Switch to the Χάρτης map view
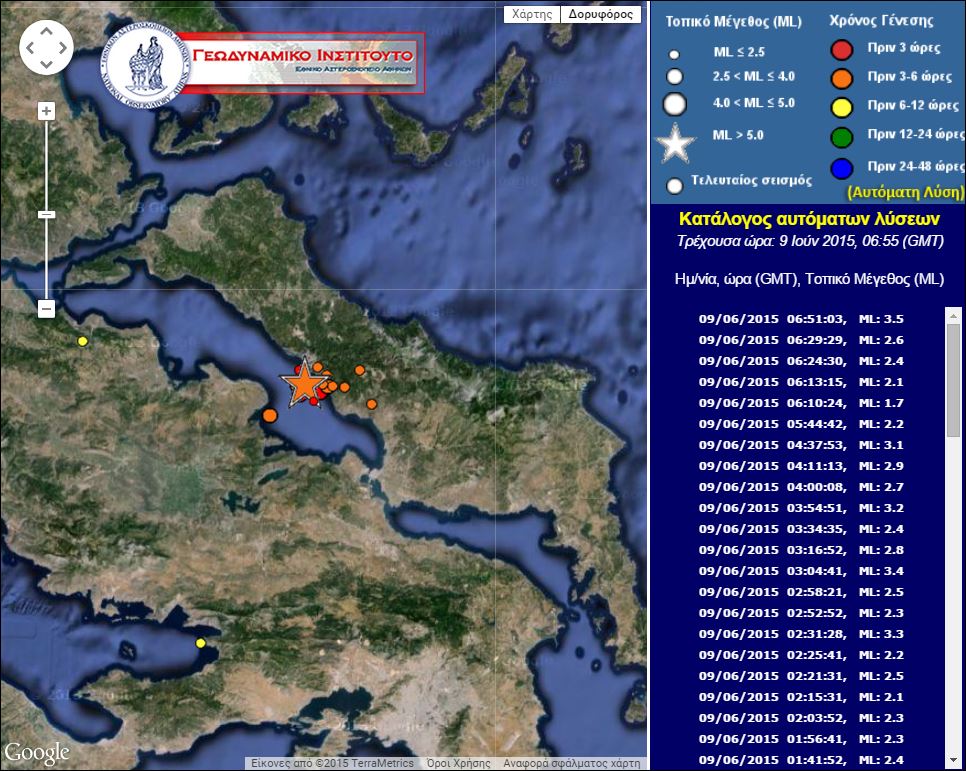 531,14
